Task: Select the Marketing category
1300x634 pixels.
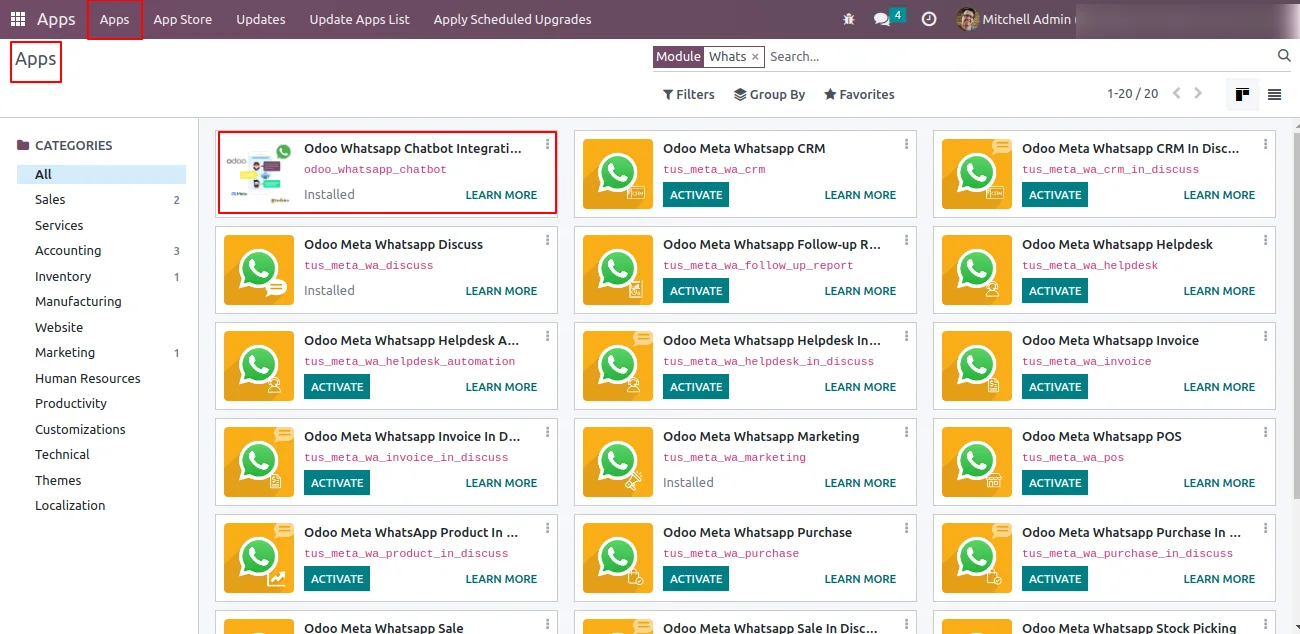Action: (x=101, y=353)
